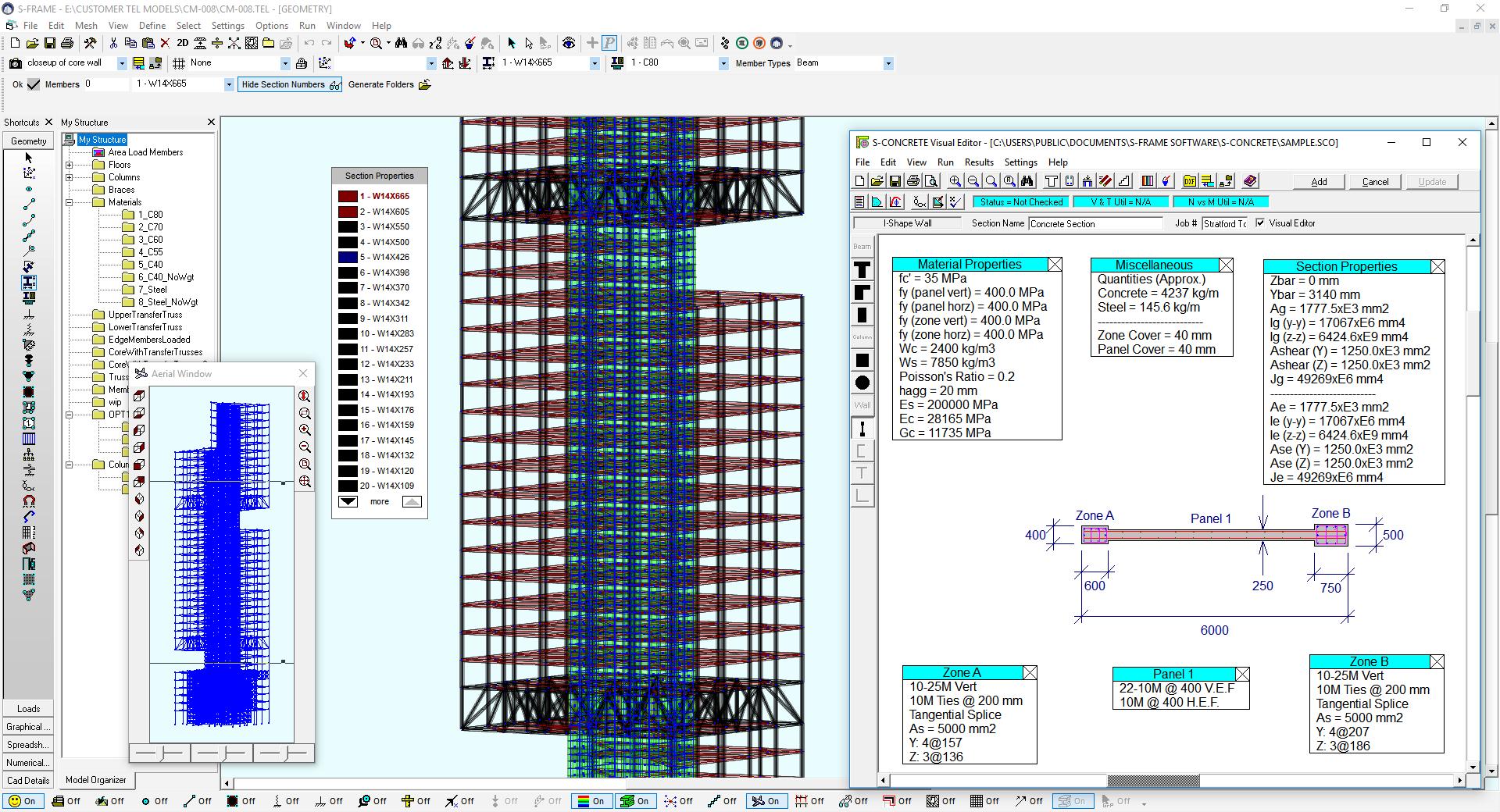The height and width of the screenshot is (812, 1500).
Task: Activate the camera snapshot tool near view dropdown
Action: pos(15,63)
